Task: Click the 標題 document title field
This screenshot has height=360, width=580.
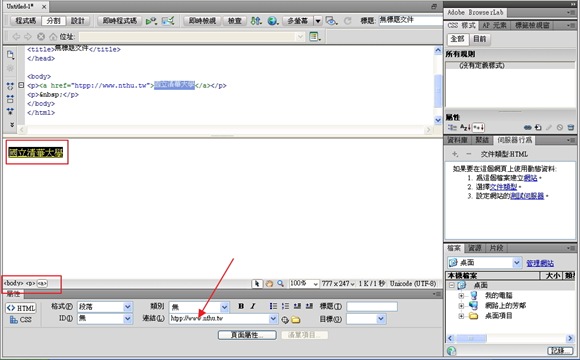Action: [x=411, y=20]
